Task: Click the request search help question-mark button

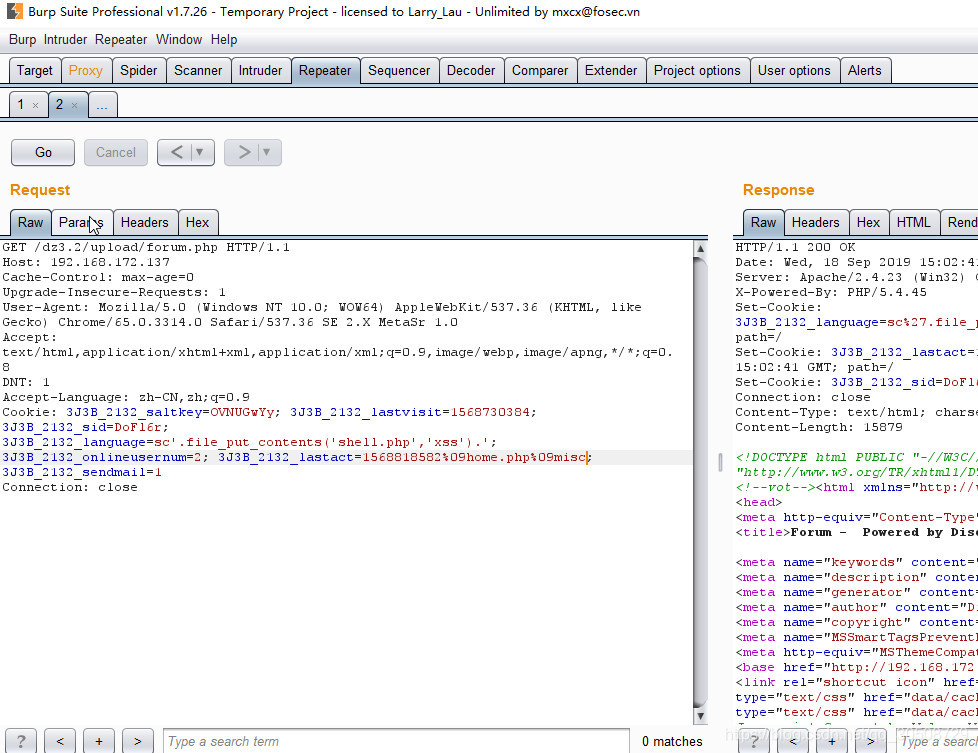Action: tap(21, 741)
